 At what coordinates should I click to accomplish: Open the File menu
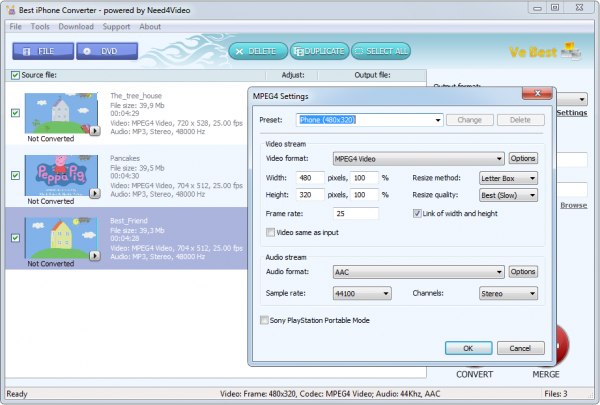tap(16, 27)
